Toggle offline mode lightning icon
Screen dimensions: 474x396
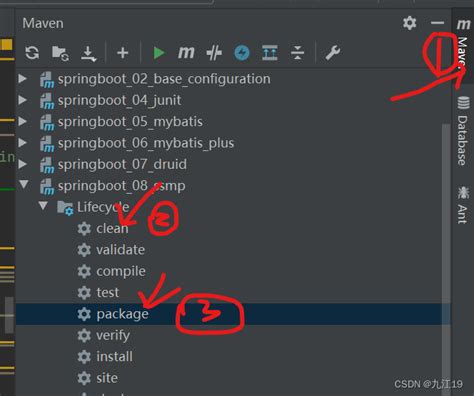(242, 53)
